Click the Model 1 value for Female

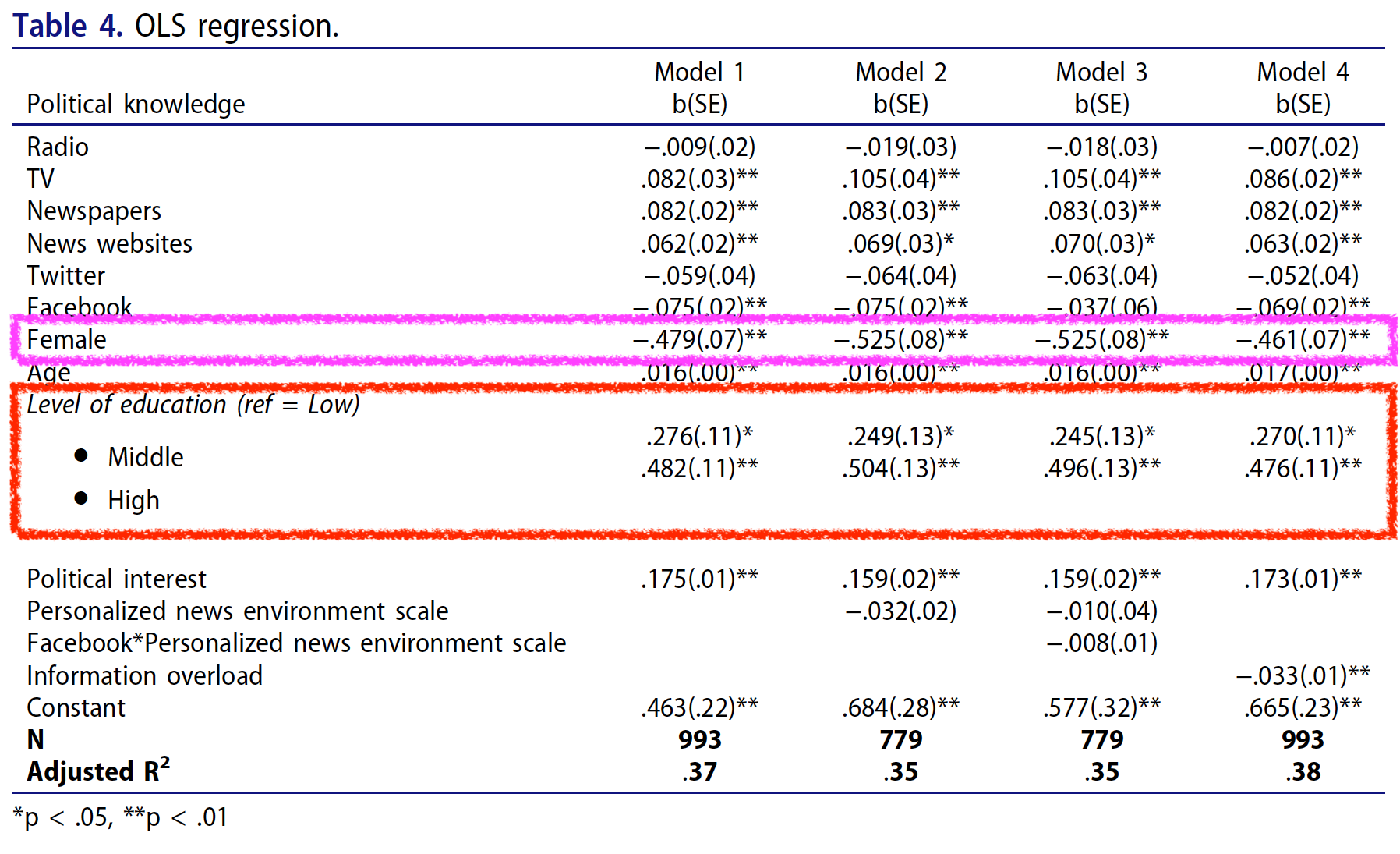click(699, 340)
